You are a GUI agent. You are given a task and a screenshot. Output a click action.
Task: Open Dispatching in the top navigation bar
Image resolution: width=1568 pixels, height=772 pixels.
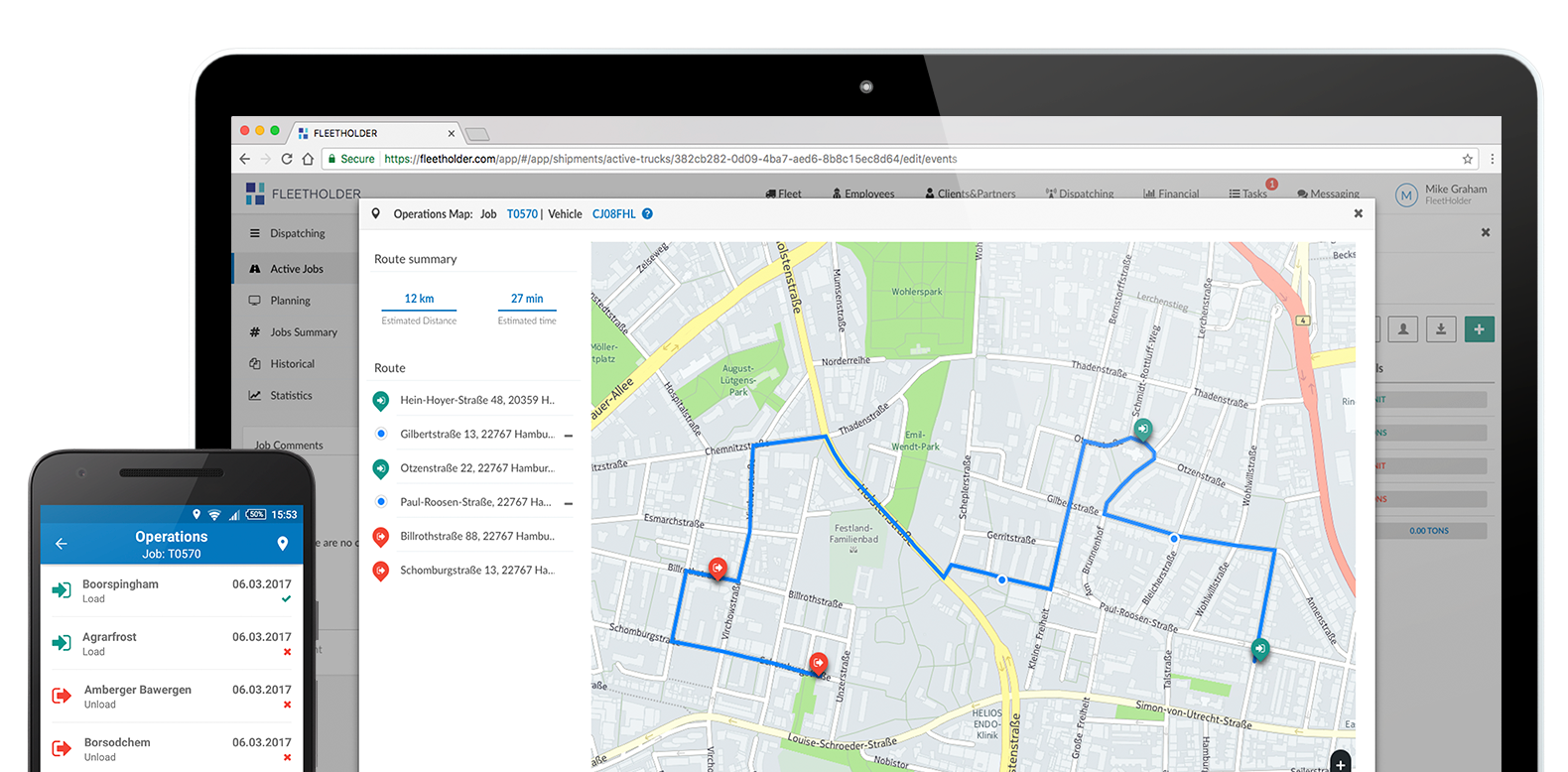pyautogui.click(x=1080, y=194)
